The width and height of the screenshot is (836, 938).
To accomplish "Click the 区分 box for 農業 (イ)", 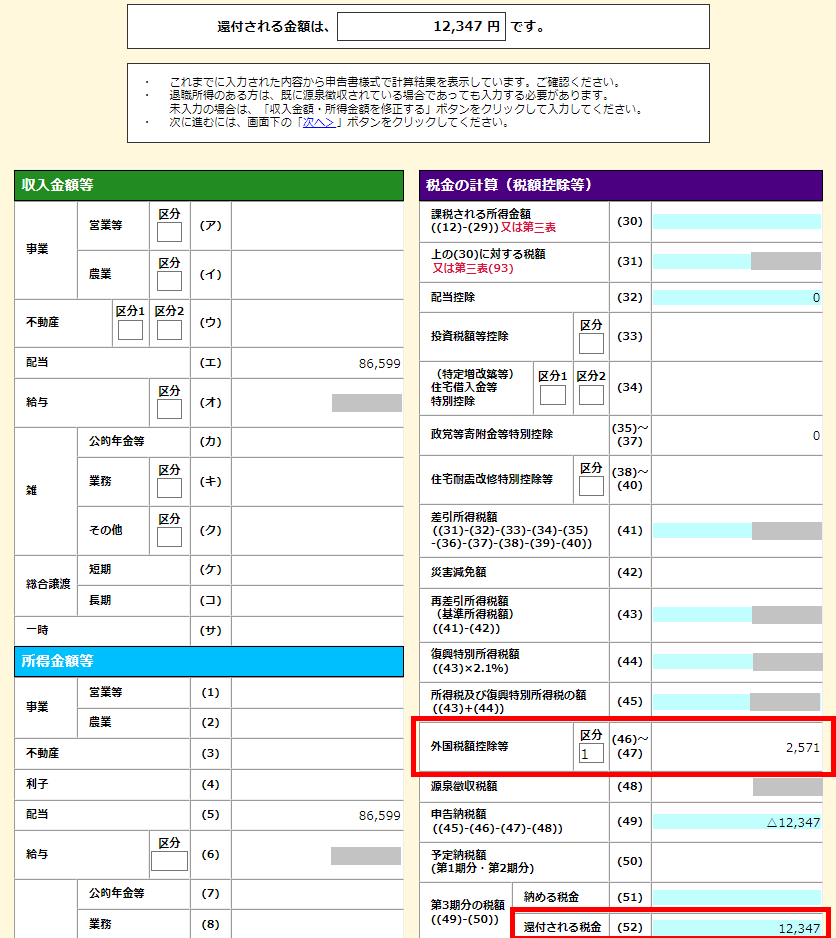I will pos(170,281).
